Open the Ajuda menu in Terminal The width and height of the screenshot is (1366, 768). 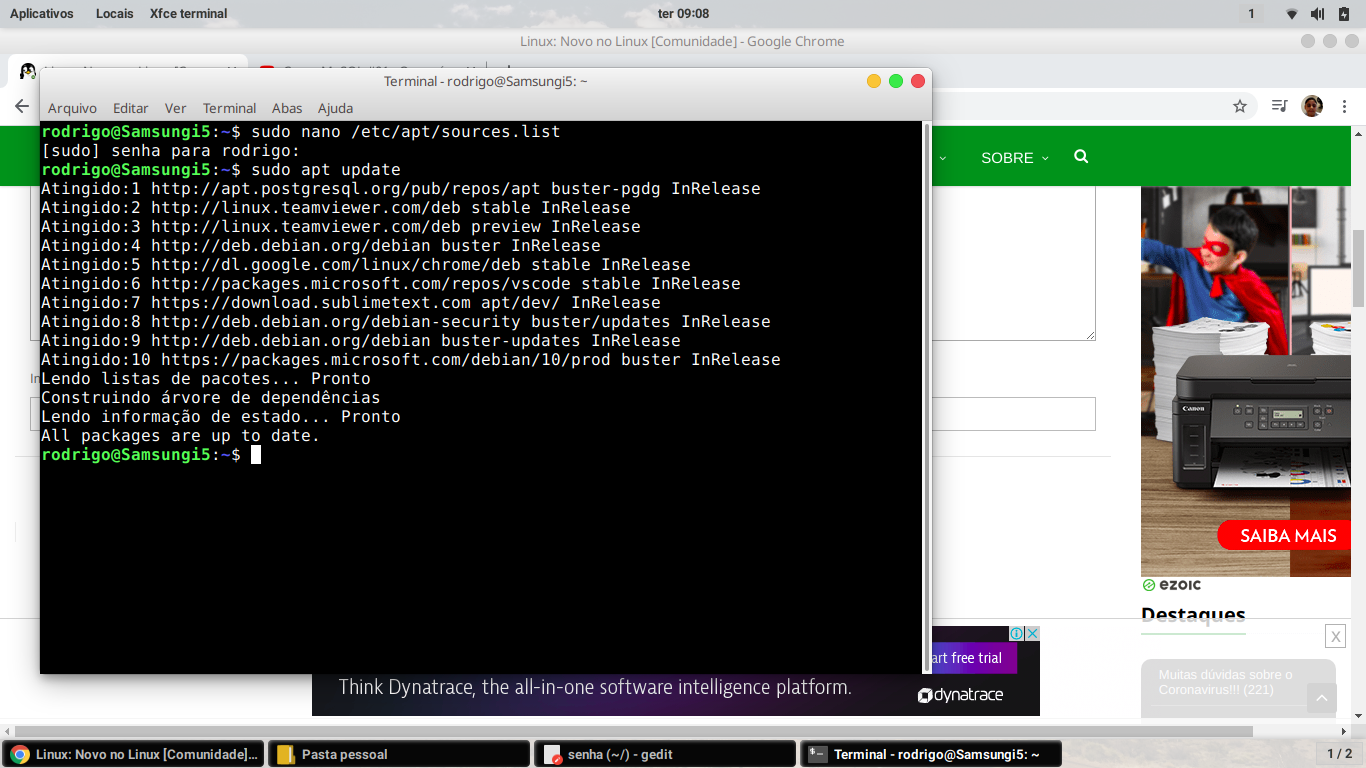(x=335, y=108)
